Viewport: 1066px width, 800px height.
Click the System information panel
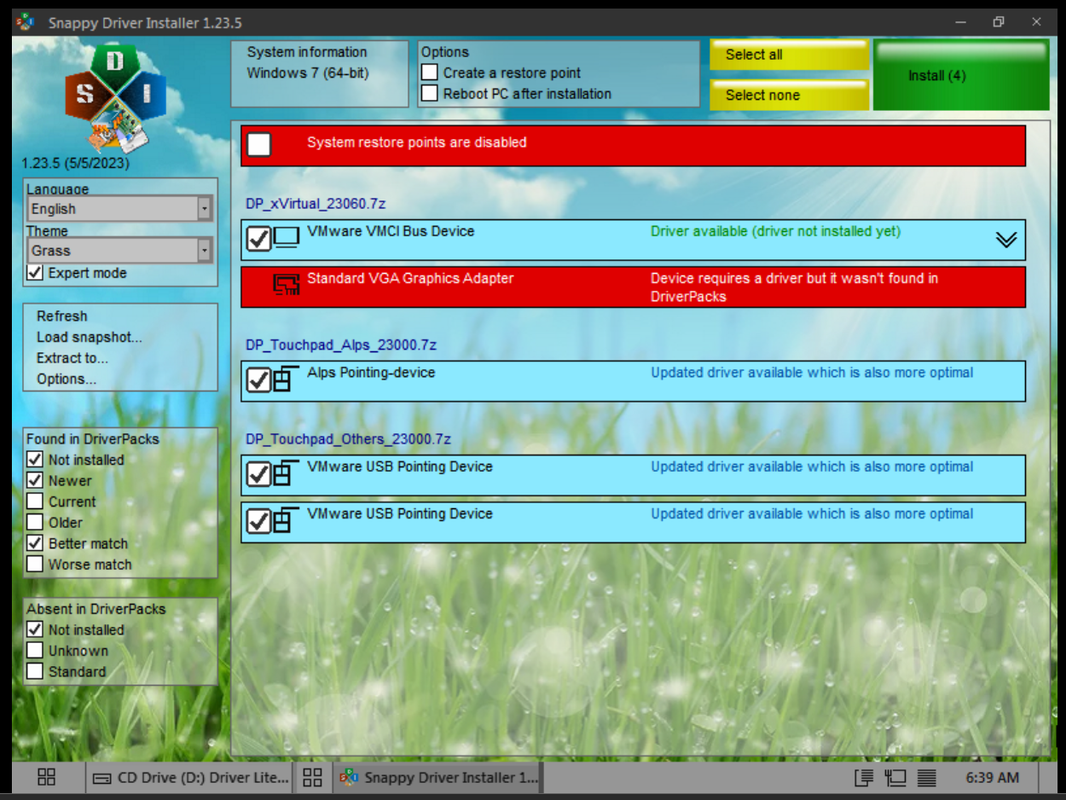click(x=320, y=74)
